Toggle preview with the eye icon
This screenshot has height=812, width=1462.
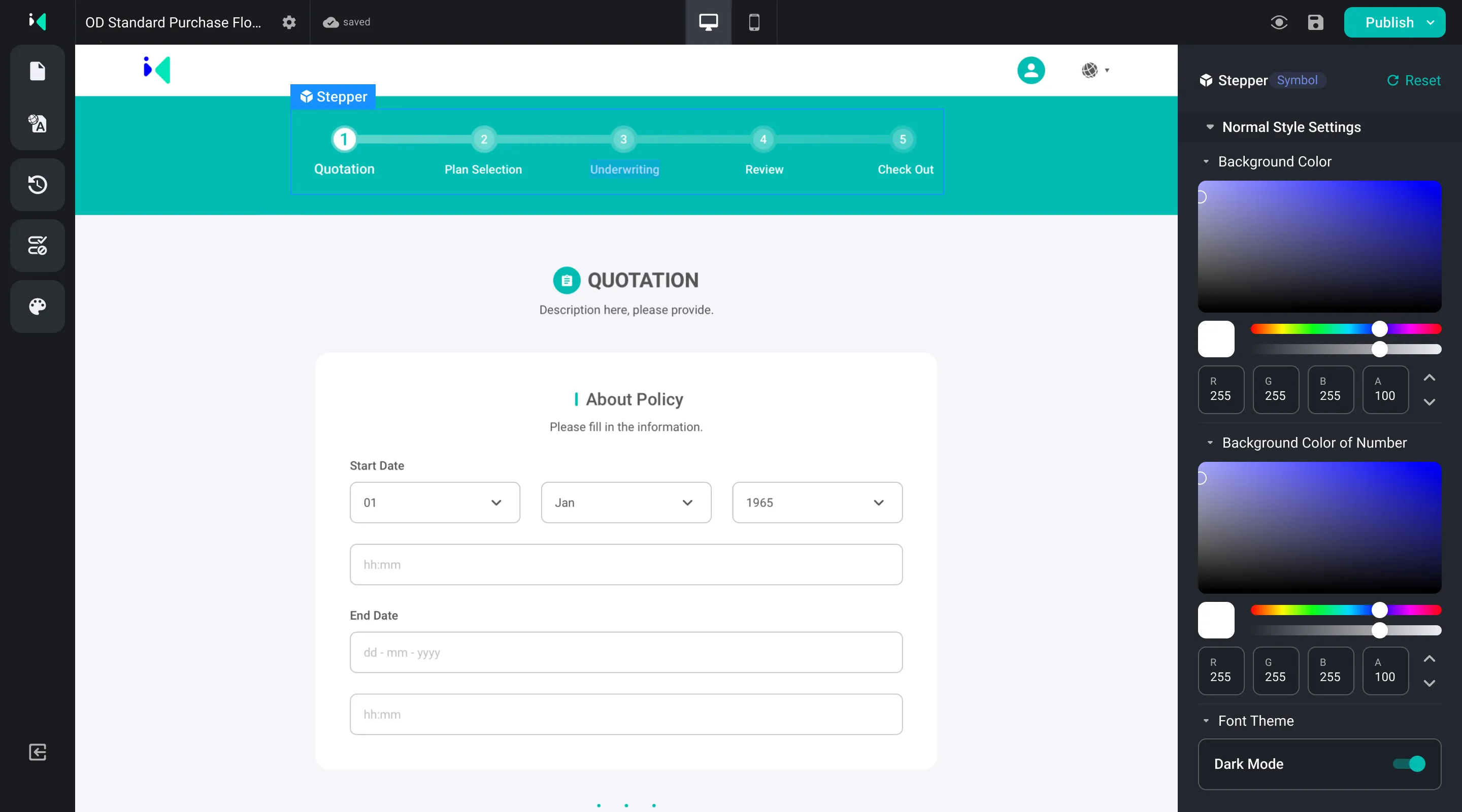tap(1279, 22)
